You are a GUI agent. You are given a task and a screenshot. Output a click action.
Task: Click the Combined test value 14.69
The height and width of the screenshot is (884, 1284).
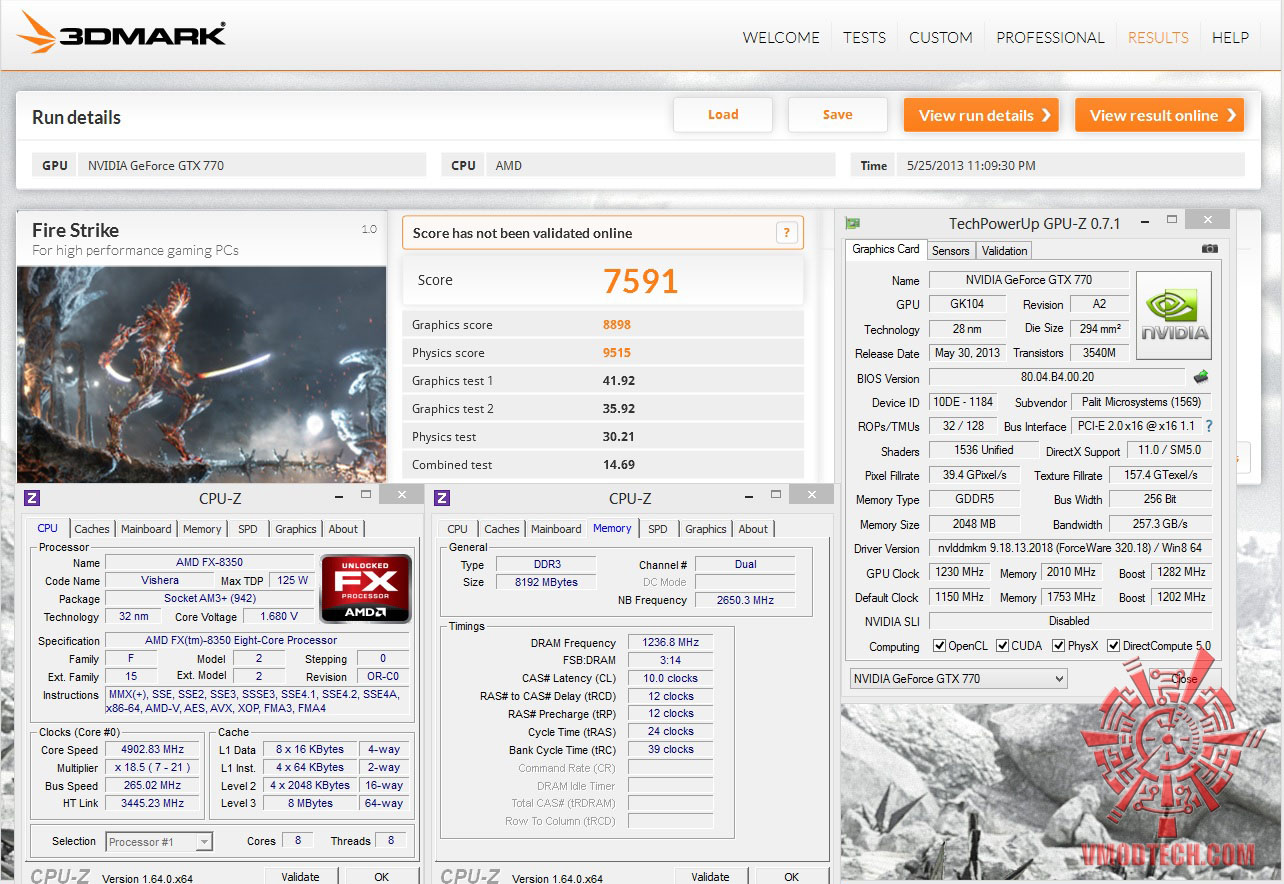coord(619,465)
